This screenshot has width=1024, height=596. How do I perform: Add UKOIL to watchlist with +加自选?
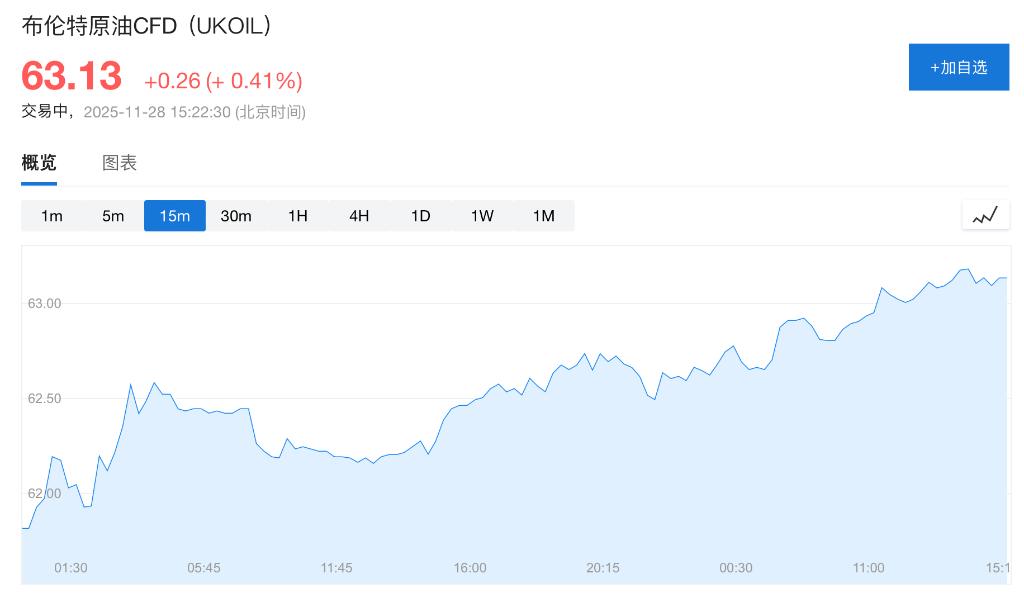[x=958, y=67]
